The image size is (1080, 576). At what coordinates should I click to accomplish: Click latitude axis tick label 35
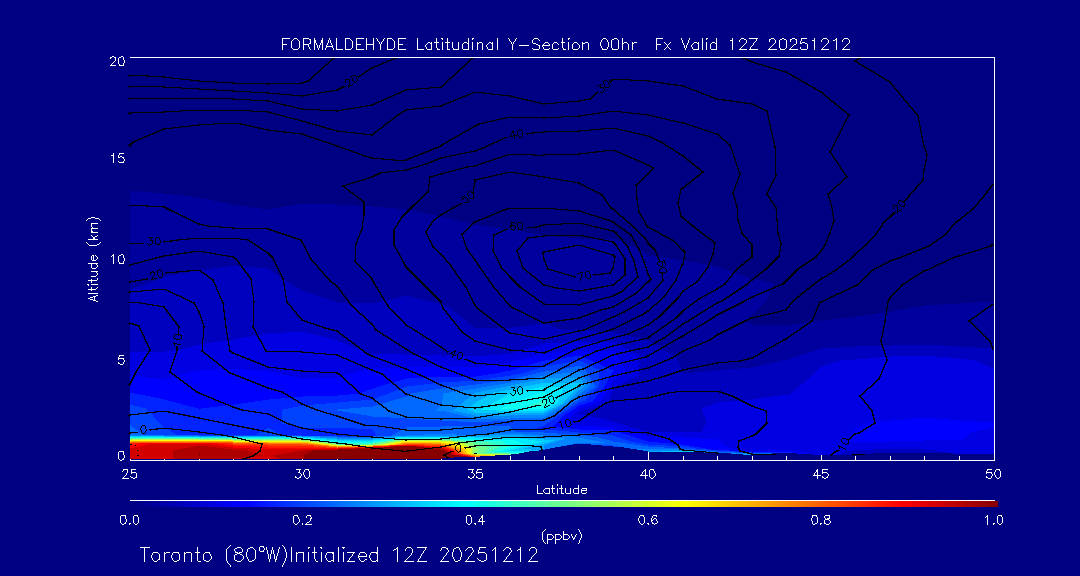coord(475,473)
